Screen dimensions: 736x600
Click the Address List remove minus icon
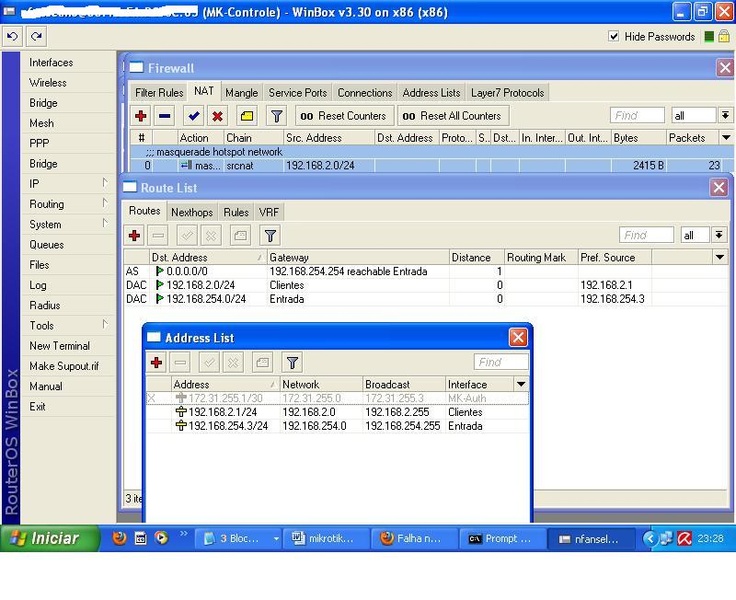point(180,362)
